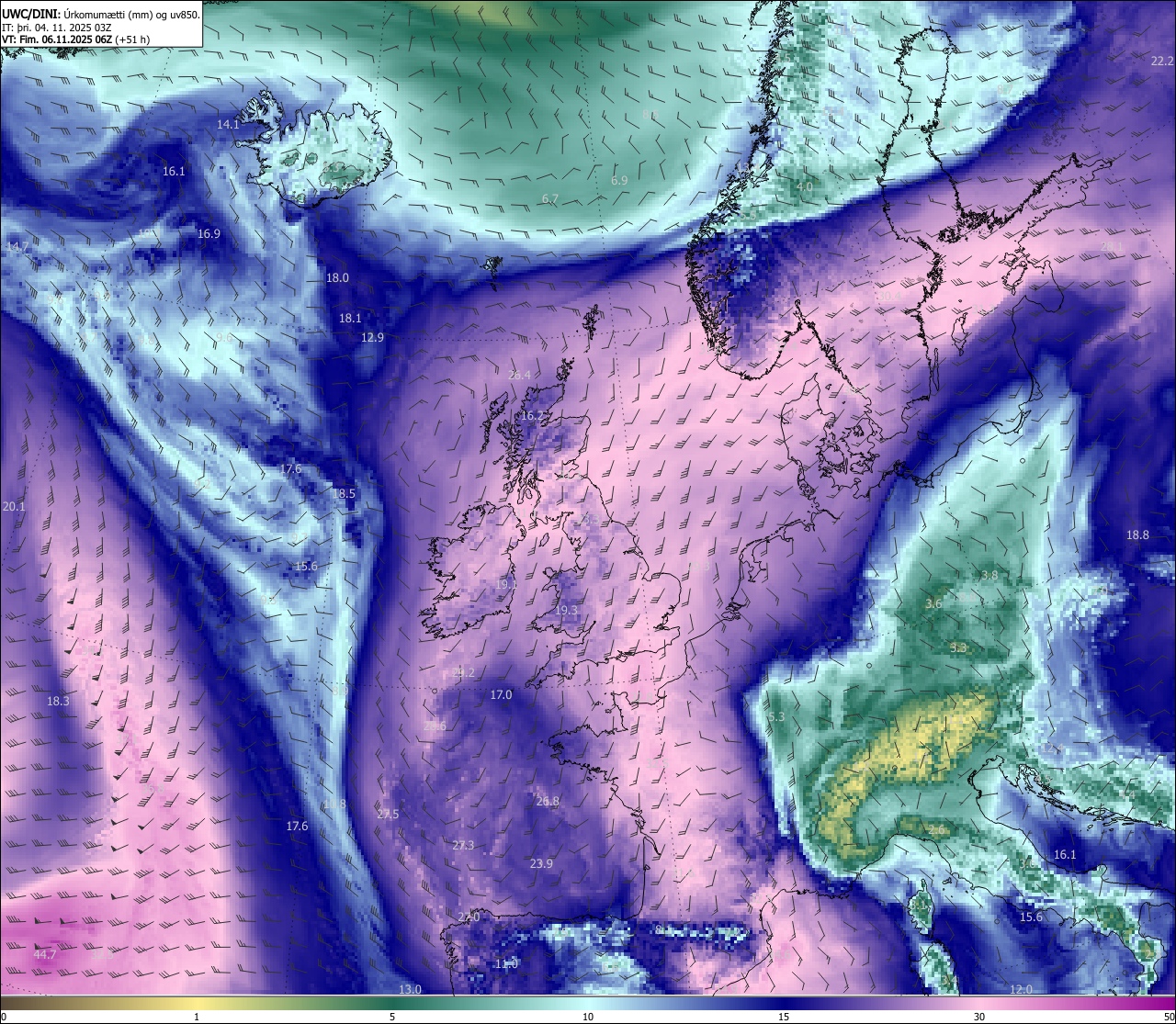Click the 22.2 value in the top-right corner
Screen dimensions: 1176x1024
(1162, 61)
